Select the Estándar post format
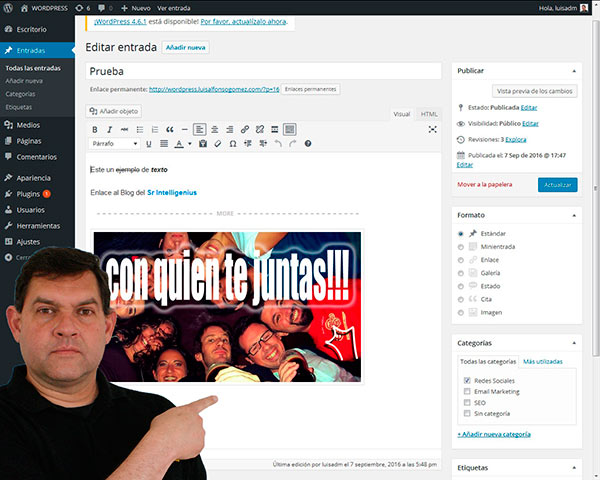The height and width of the screenshot is (480, 600). tap(461, 234)
